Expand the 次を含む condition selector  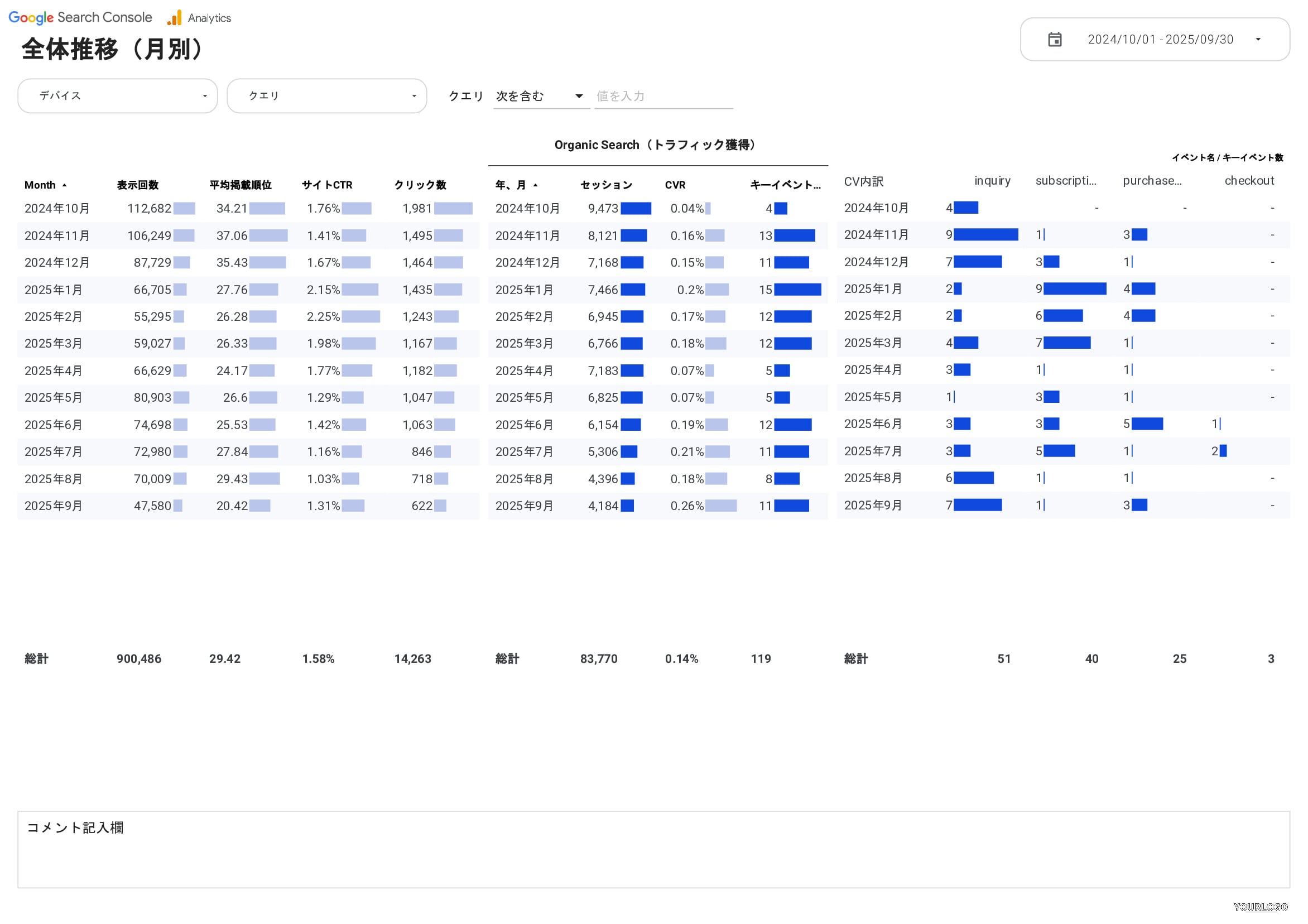tap(540, 97)
